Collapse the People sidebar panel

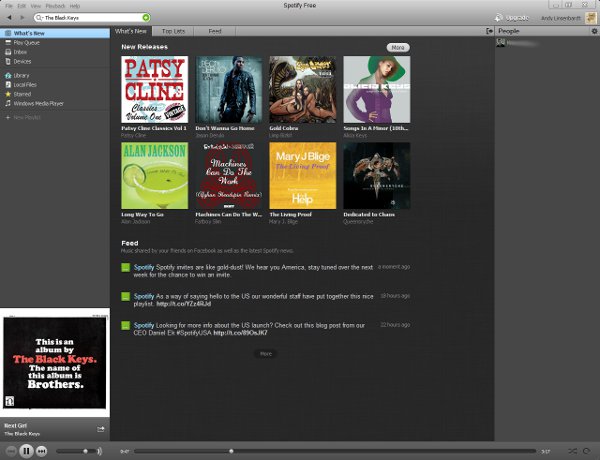point(492,32)
